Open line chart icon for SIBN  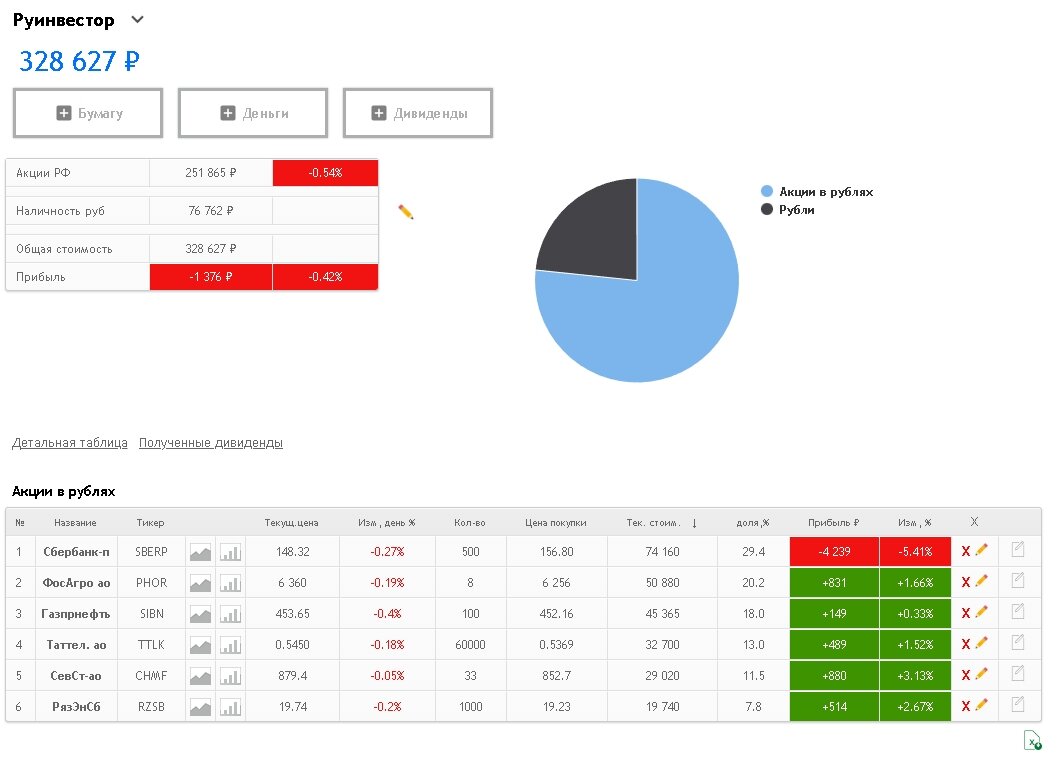point(200,614)
